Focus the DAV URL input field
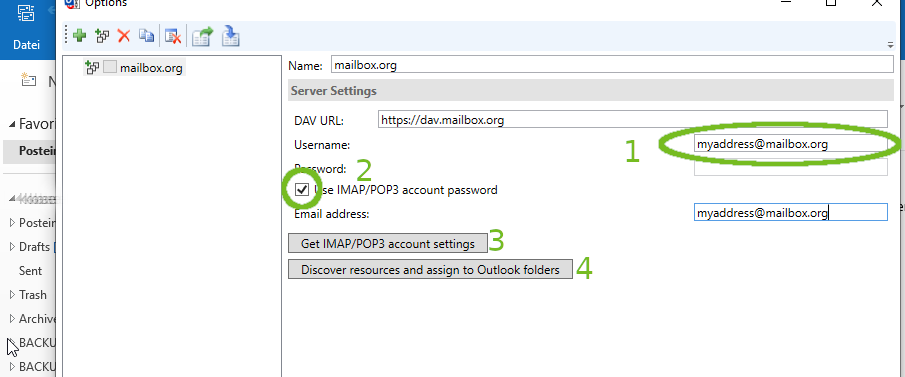The height and width of the screenshot is (377, 905). pyautogui.click(x=633, y=120)
